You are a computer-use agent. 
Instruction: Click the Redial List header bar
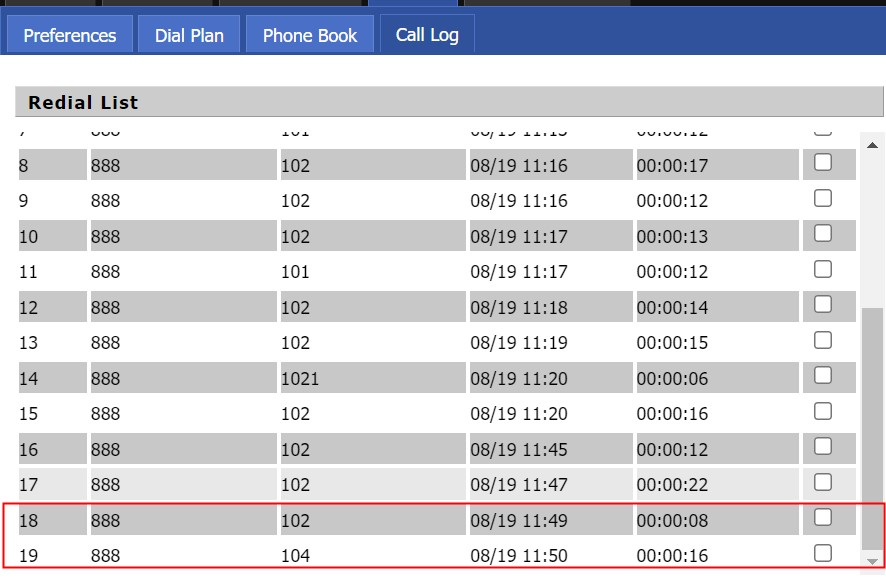(449, 102)
